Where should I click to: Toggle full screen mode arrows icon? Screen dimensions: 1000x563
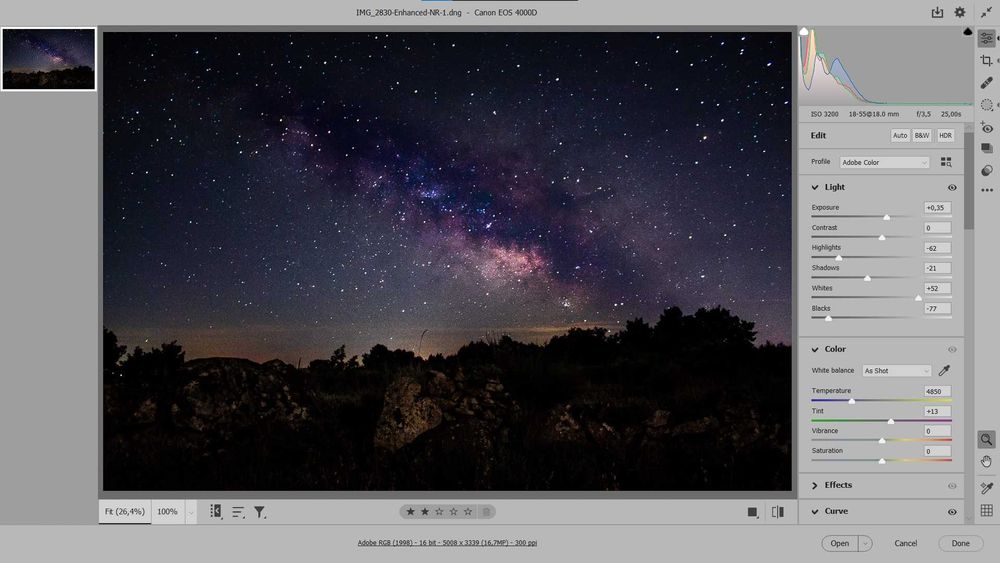[x=987, y=12]
